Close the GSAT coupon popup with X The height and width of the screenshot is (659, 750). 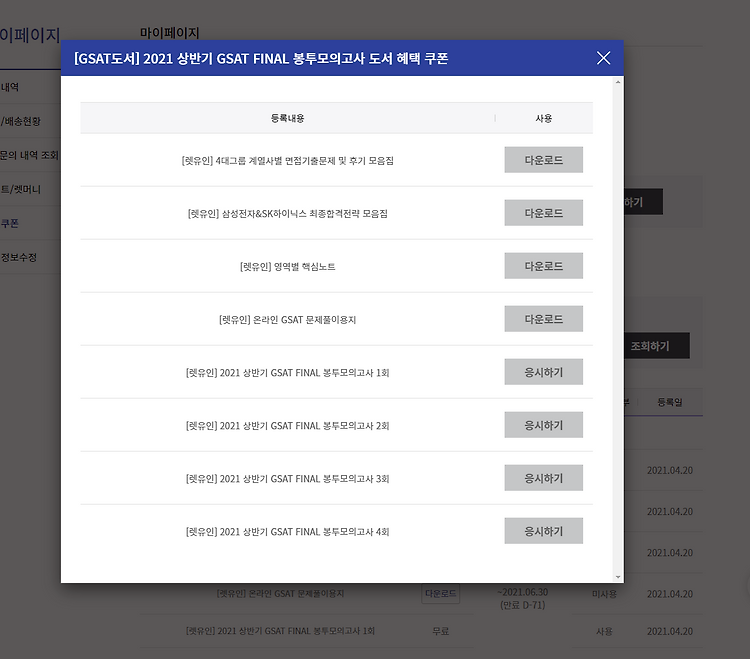coord(603,58)
